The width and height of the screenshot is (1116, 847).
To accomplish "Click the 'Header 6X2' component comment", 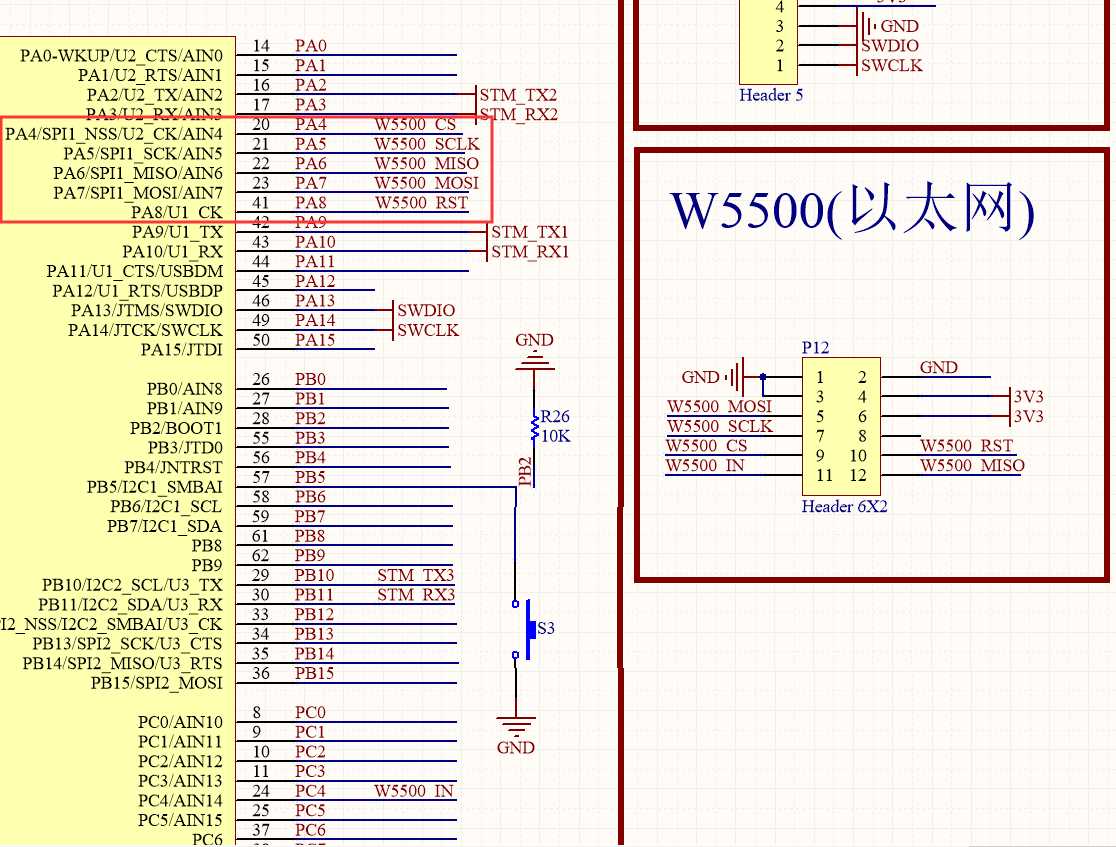I will [x=844, y=506].
